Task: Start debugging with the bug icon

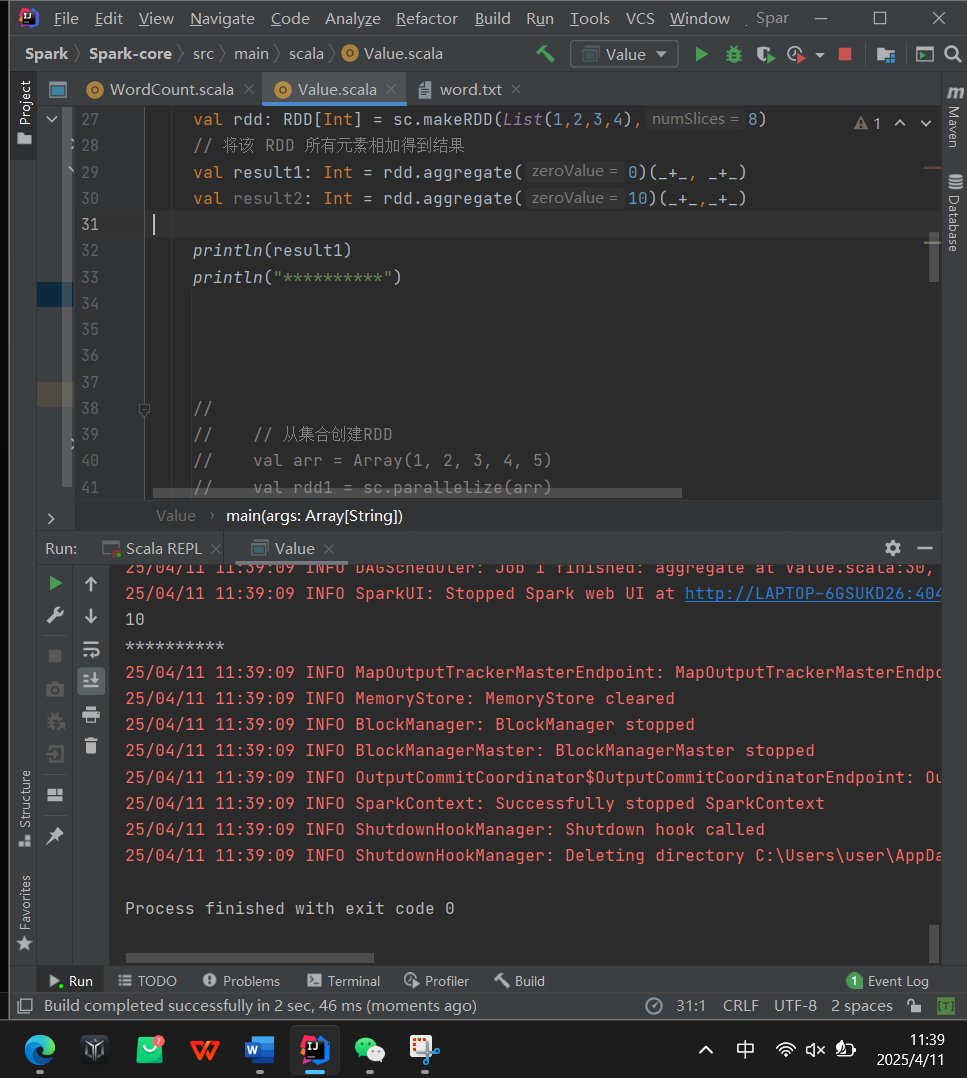Action: point(734,54)
